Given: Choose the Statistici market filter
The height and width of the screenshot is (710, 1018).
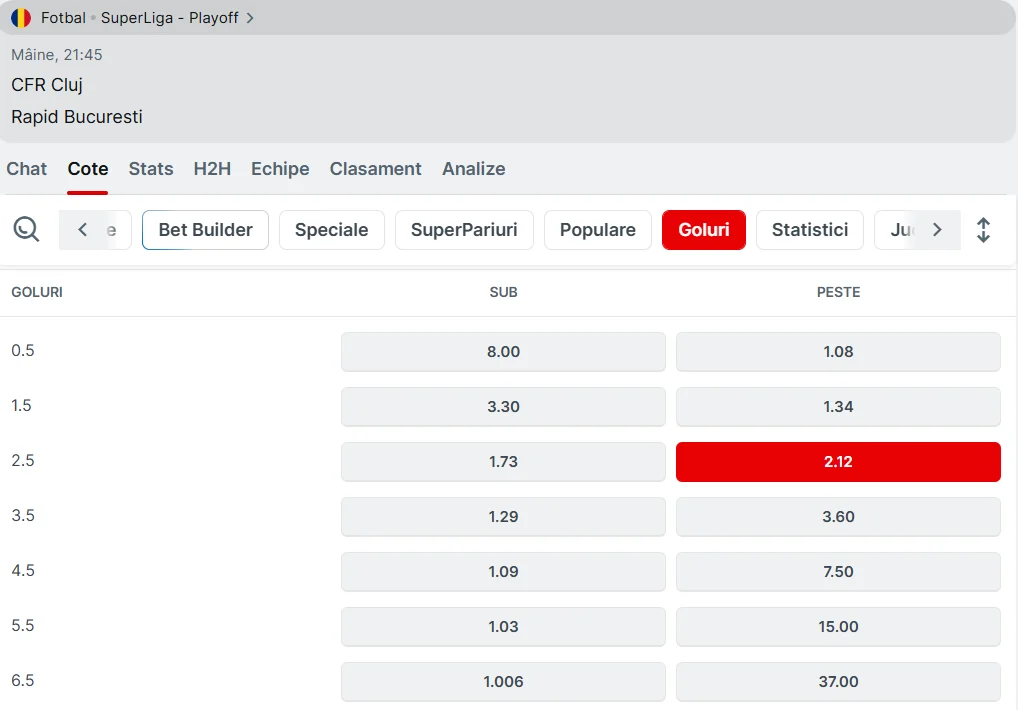Looking at the screenshot, I should 809,230.
